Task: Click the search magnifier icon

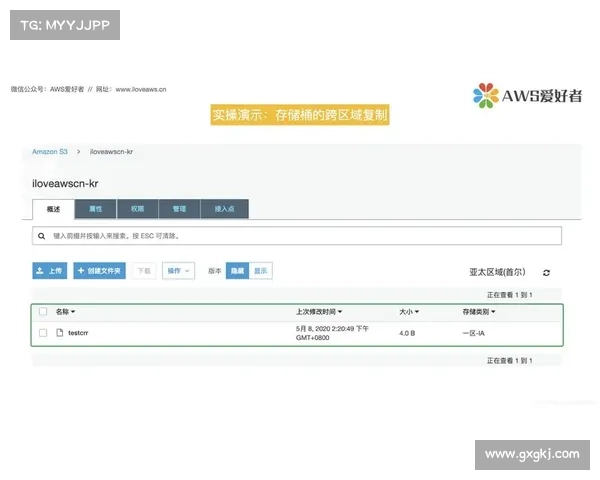Action: (41, 236)
